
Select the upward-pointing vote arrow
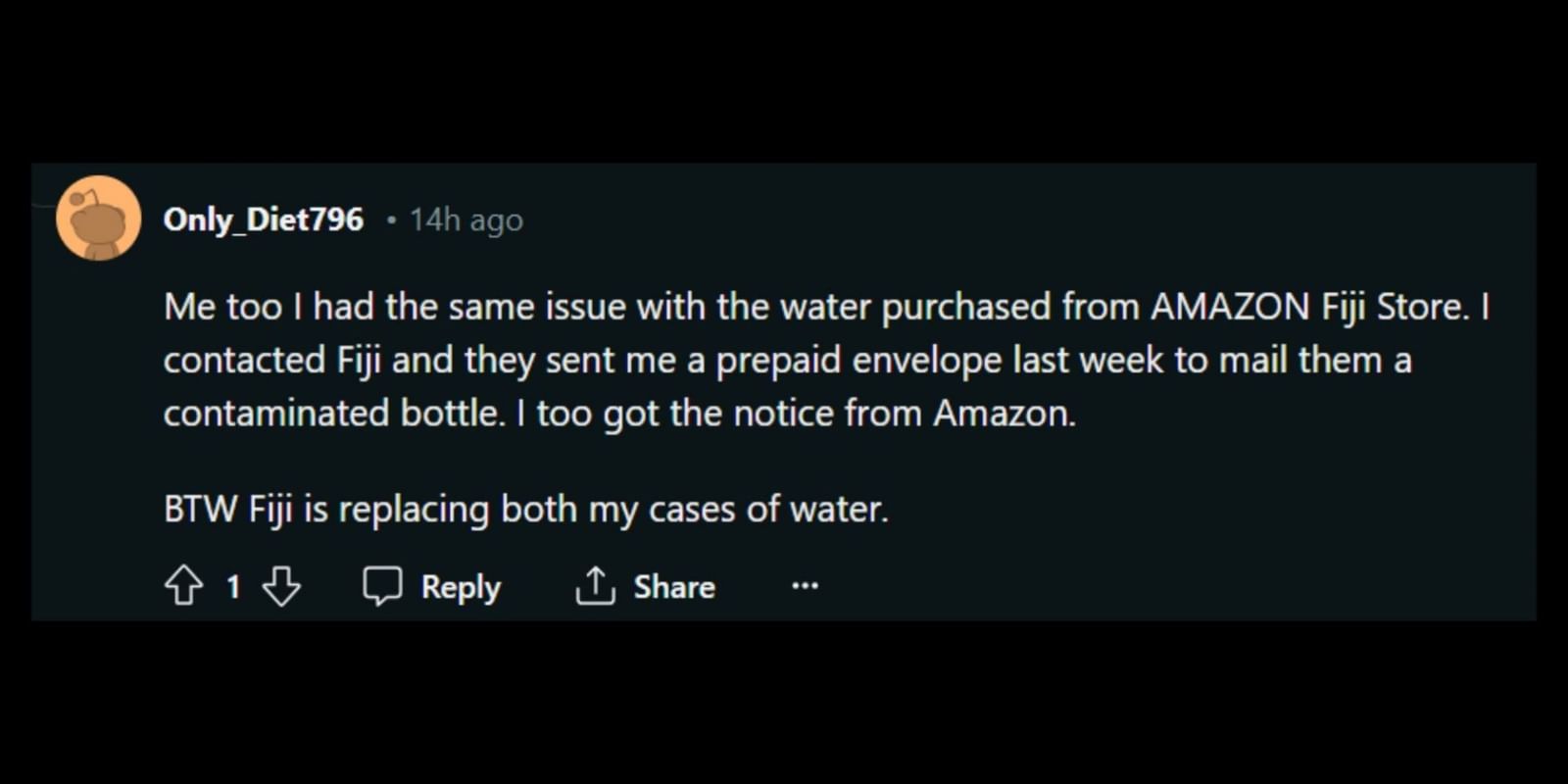tap(185, 586)
